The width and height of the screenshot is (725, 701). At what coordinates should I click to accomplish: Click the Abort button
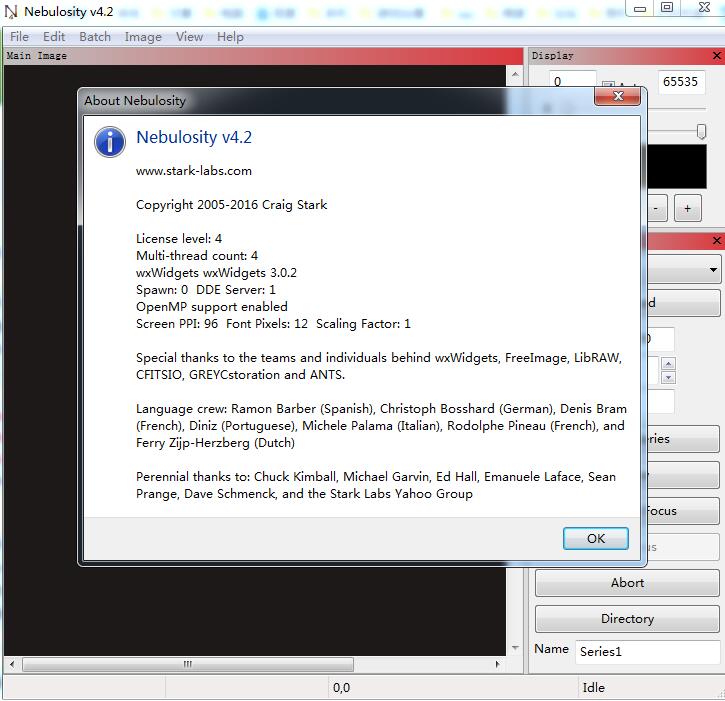pos(627,583)
